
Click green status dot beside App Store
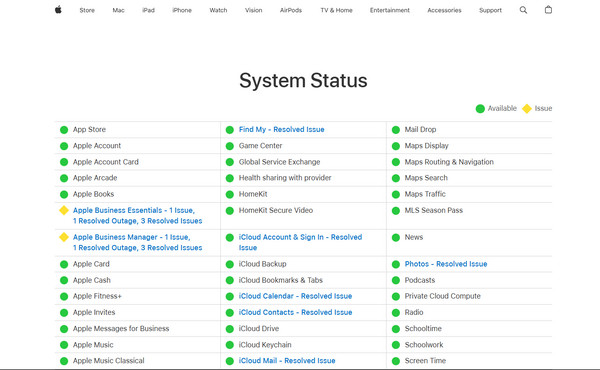point(64,130)
